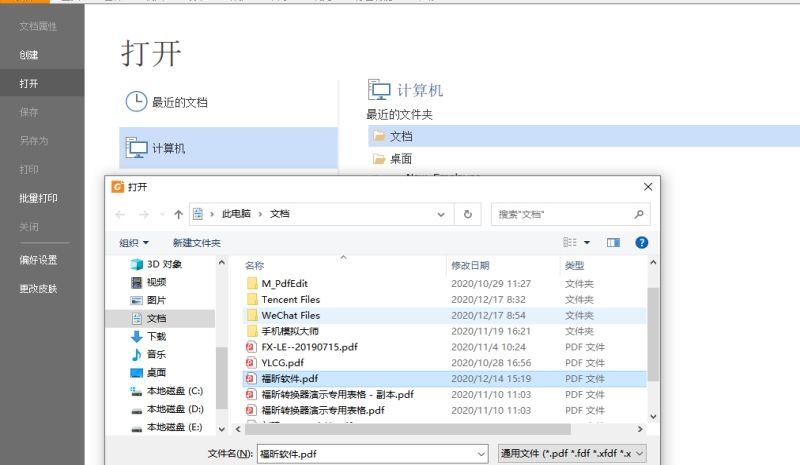This screenshot has width=800, height=465.
Task: Click the Tencent Files folder icon
Action: click(252, 299)
